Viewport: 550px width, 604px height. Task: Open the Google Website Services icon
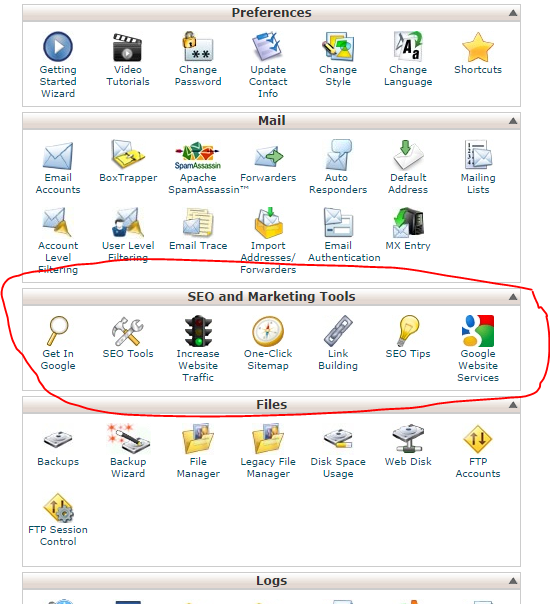click(x=478, y=331)
